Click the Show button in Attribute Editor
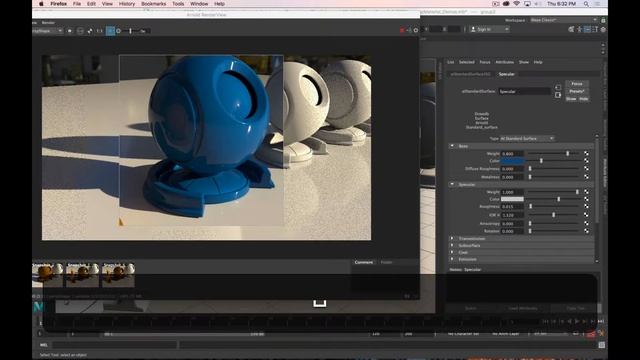640x360 pixels. [x=571, y=99]
